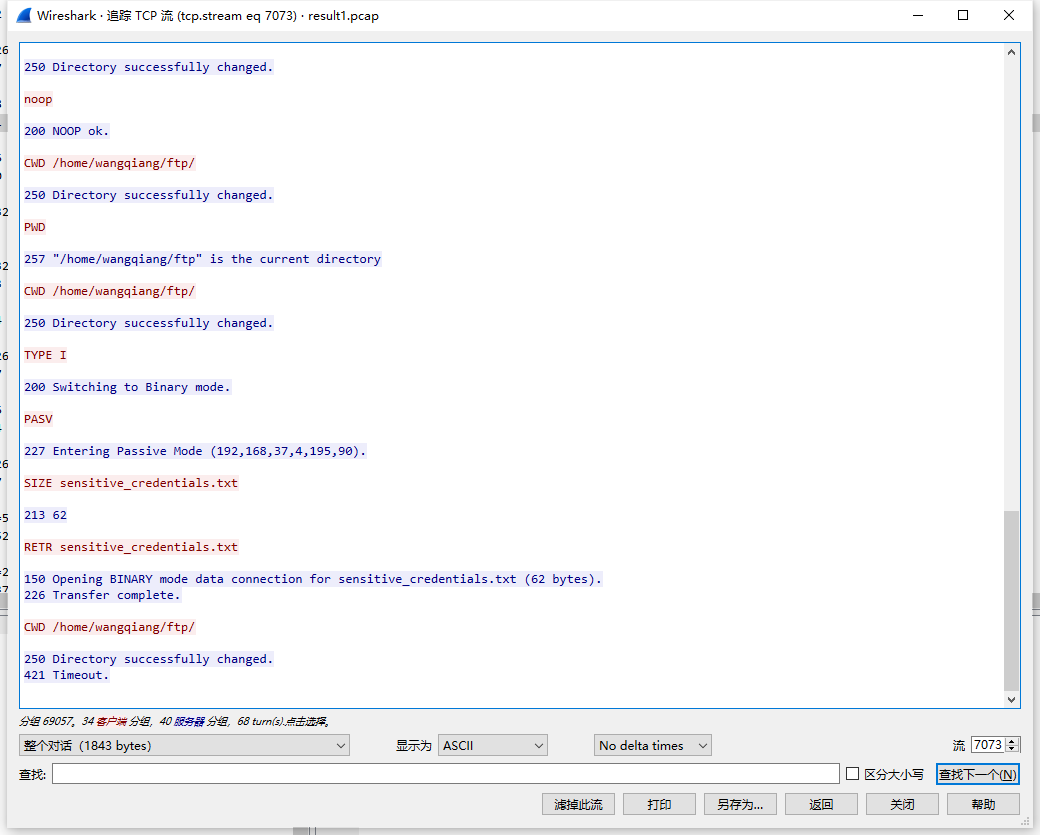Increment the stream number 7073 with up arrow
The height and width of the screenshot is (835, 1040).
(x=1013, y=741)
